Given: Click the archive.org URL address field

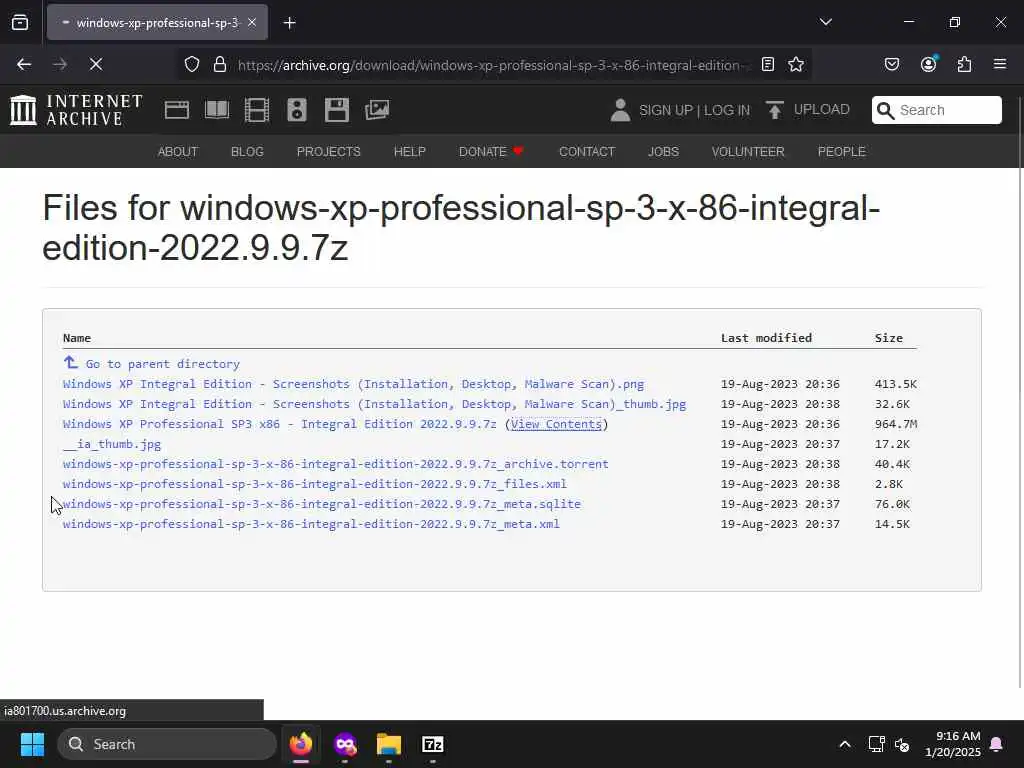Looking at the screenshot, I should 494,65.
